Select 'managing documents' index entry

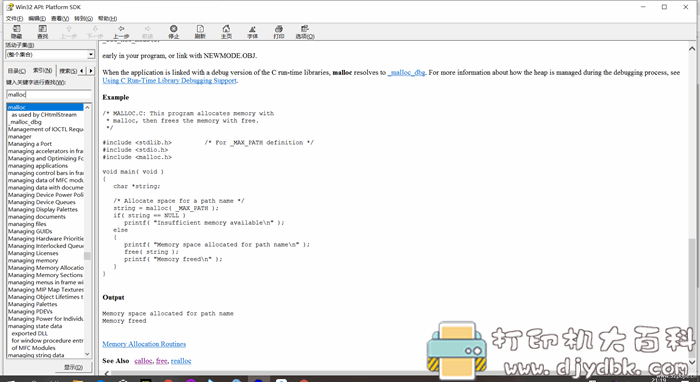click(37, 216)
